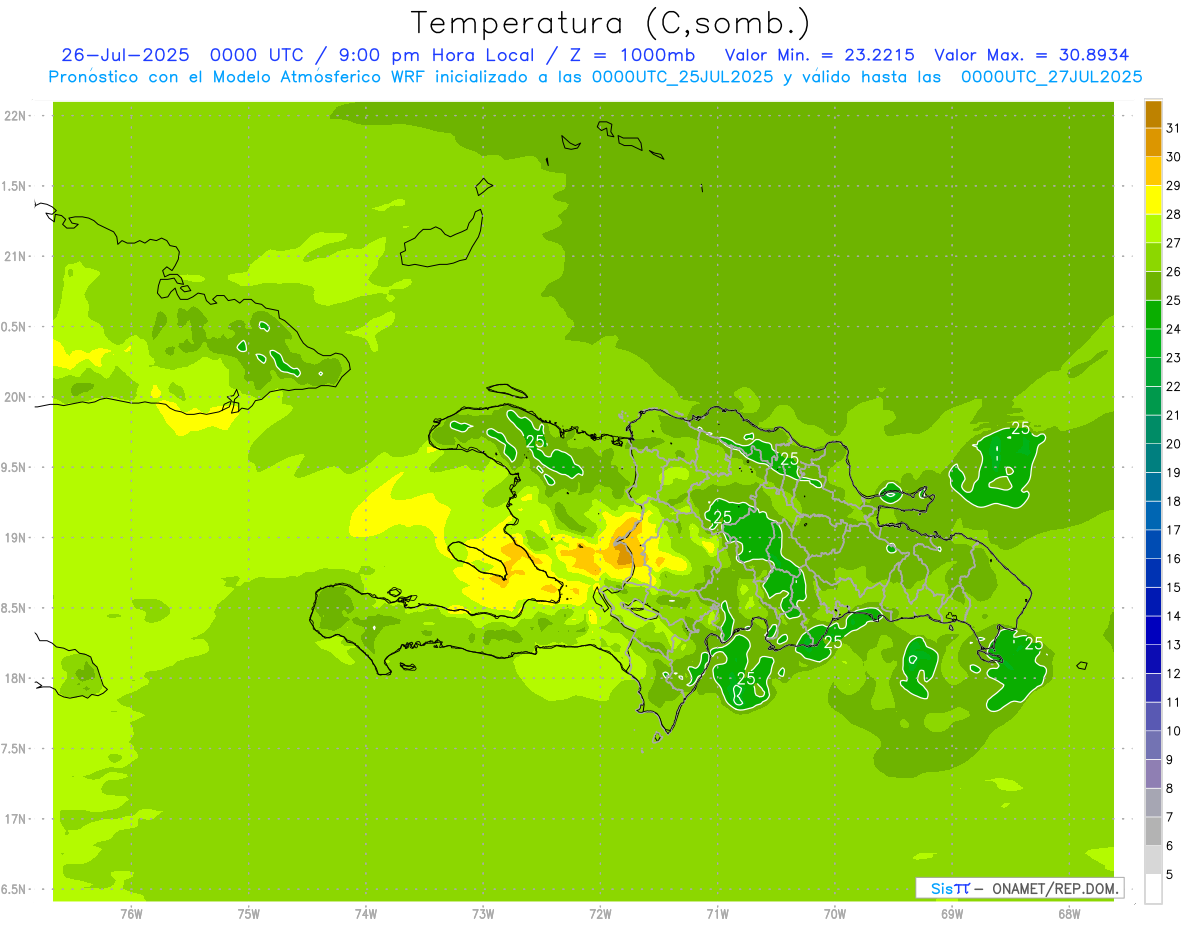Click the Valor Max. = 30.8934 text
The image size is (1200, 927).
coord(1032,55)
